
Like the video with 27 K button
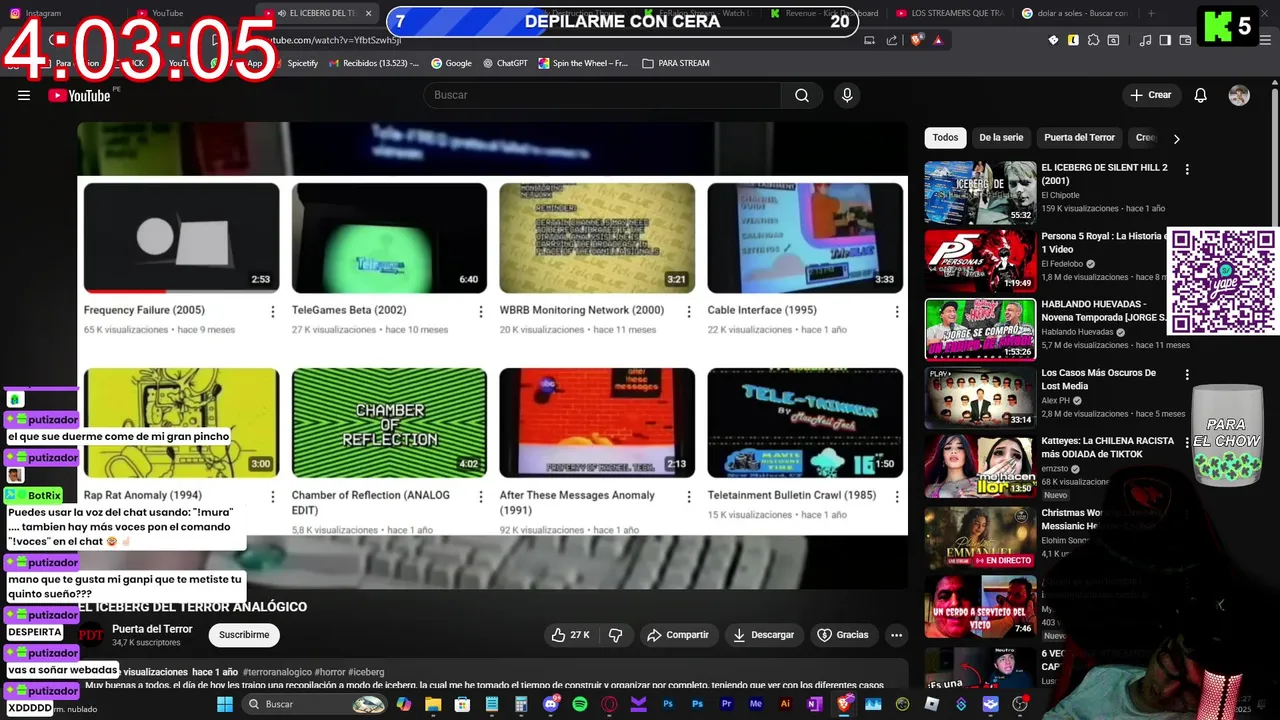click(x=571, y=635)
